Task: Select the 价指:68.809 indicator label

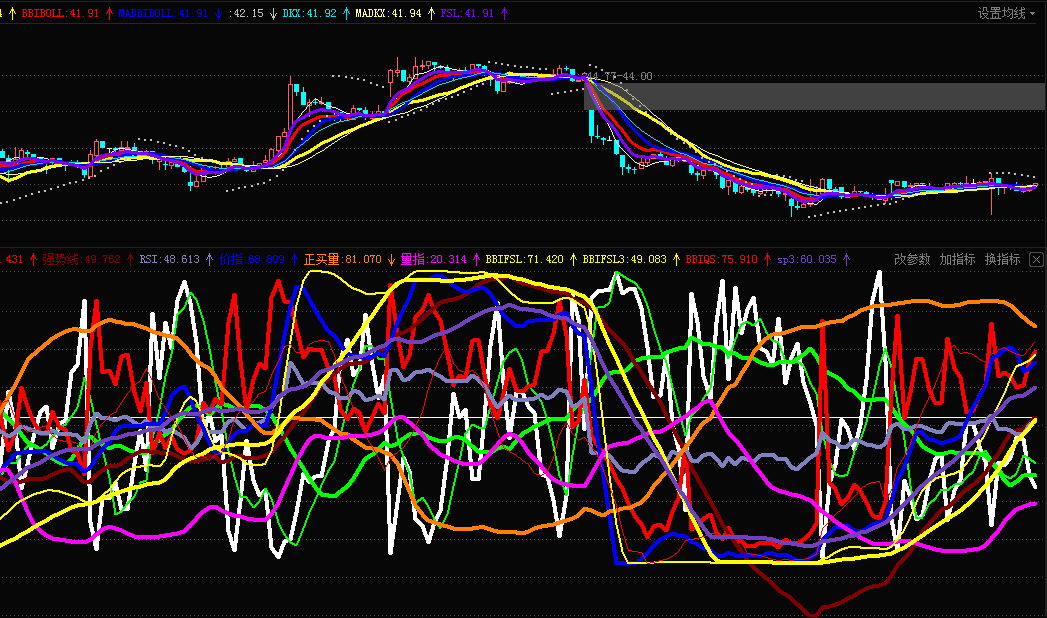Action: point(252,259)
